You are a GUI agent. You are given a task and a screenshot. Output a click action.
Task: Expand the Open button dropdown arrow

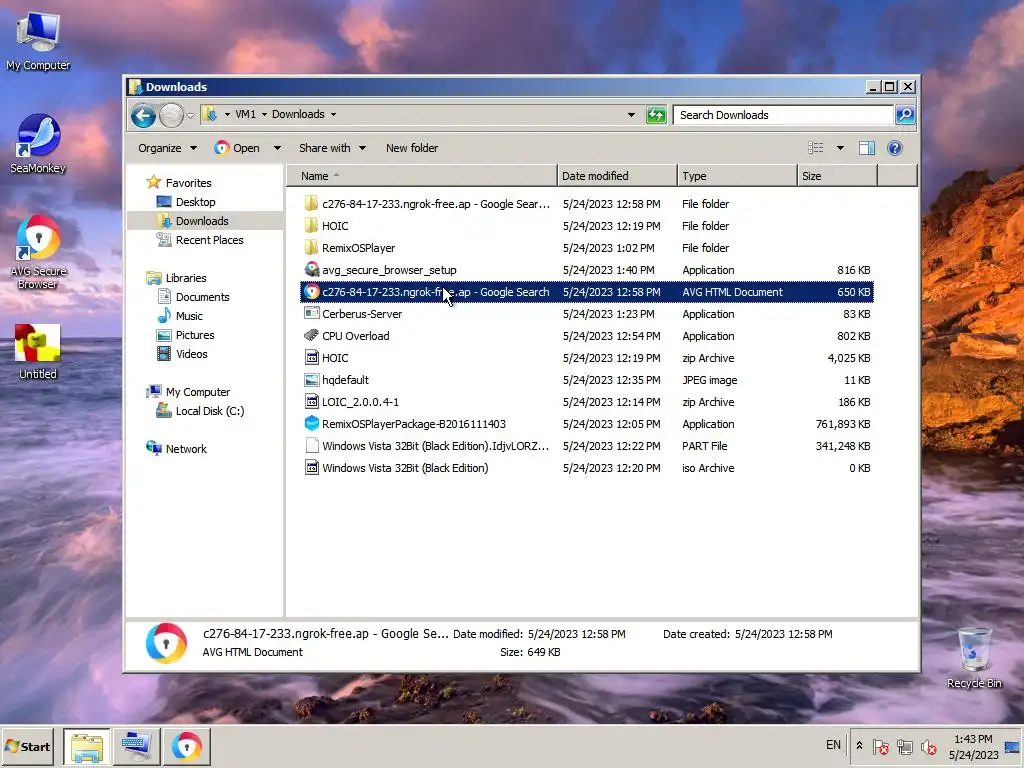pos(277,148)
